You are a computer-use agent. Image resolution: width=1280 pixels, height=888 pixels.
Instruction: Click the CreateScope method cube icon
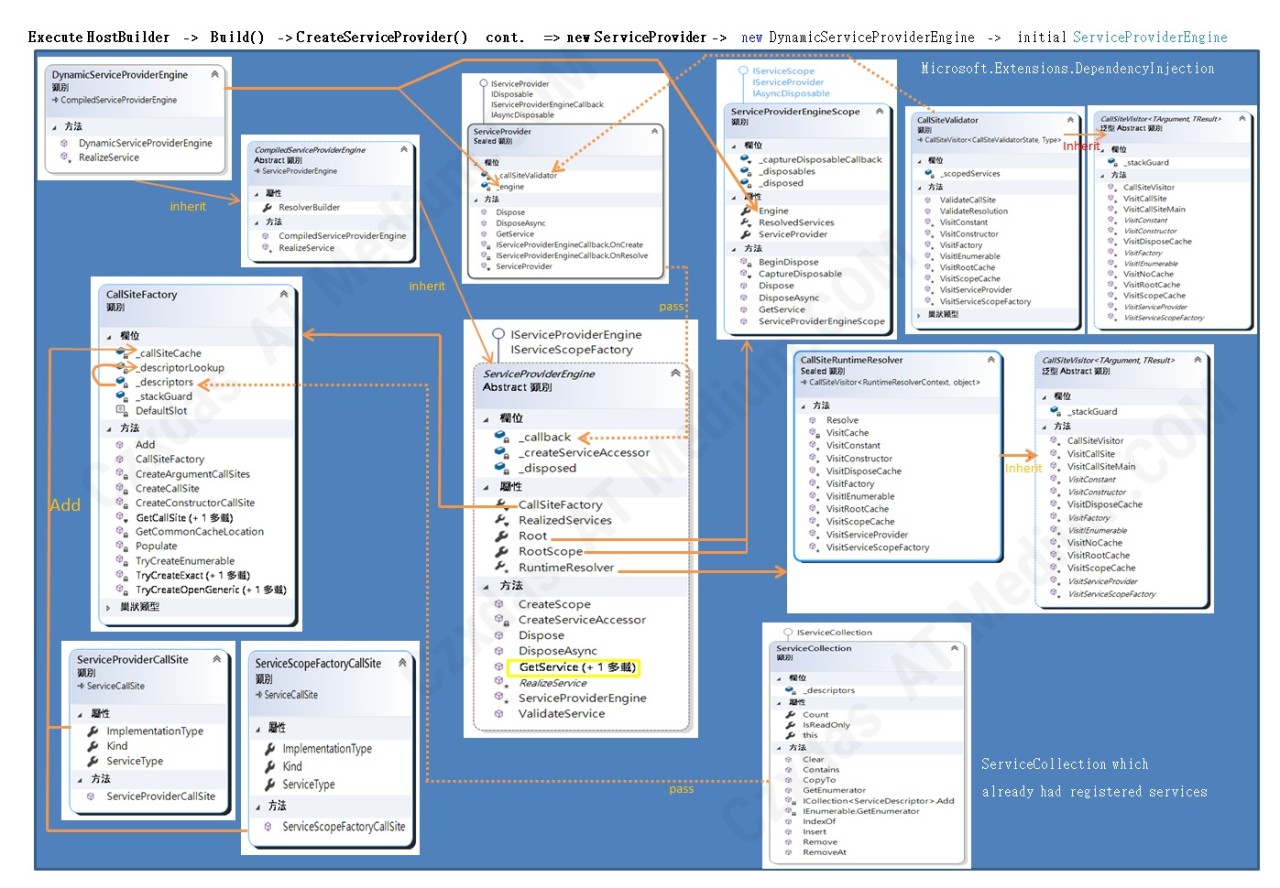[500, 604]
